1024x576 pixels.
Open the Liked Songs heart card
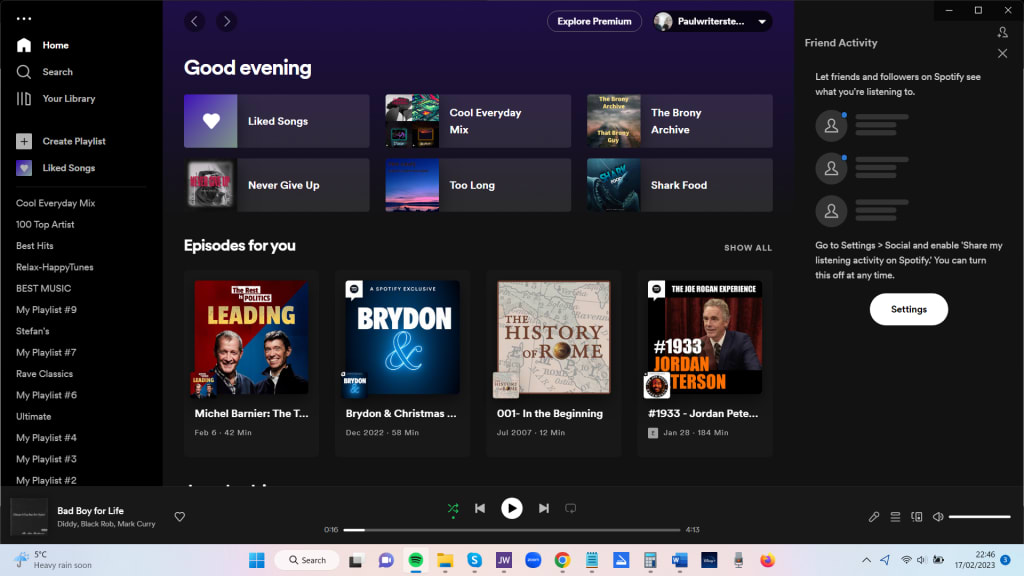pos(276,121)
